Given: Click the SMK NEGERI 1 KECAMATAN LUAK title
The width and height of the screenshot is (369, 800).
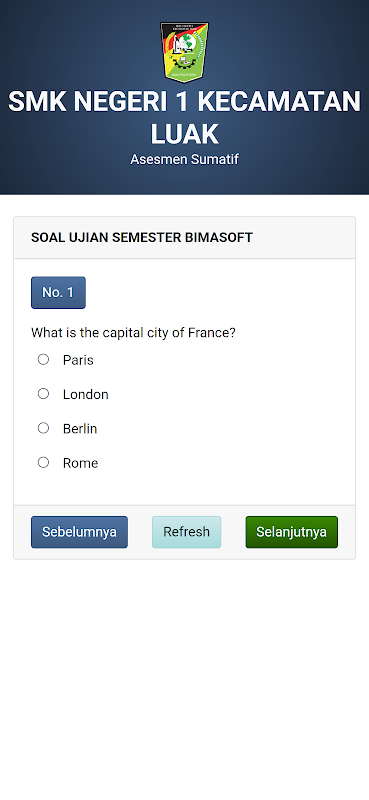Looking at the screenshot, I should click(x=184, y=117).
